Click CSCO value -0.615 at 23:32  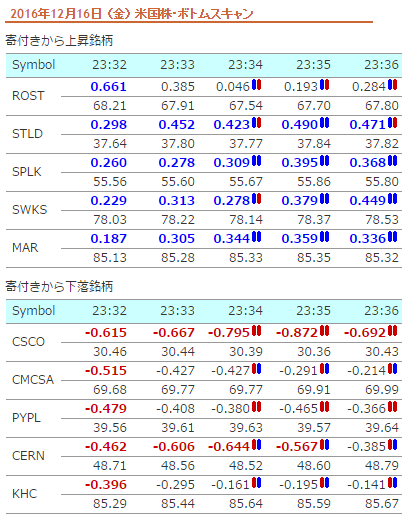[106, 333]
